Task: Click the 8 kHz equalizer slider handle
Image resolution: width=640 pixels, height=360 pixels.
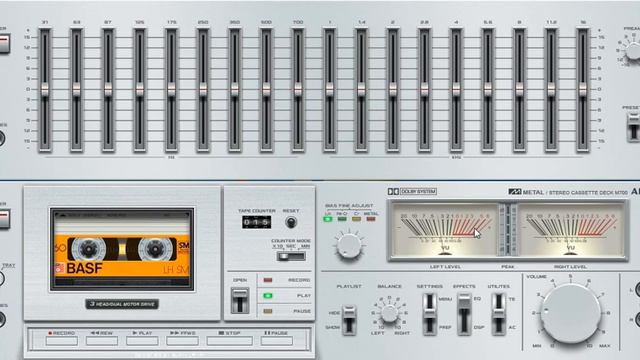Action: [519, 89]
